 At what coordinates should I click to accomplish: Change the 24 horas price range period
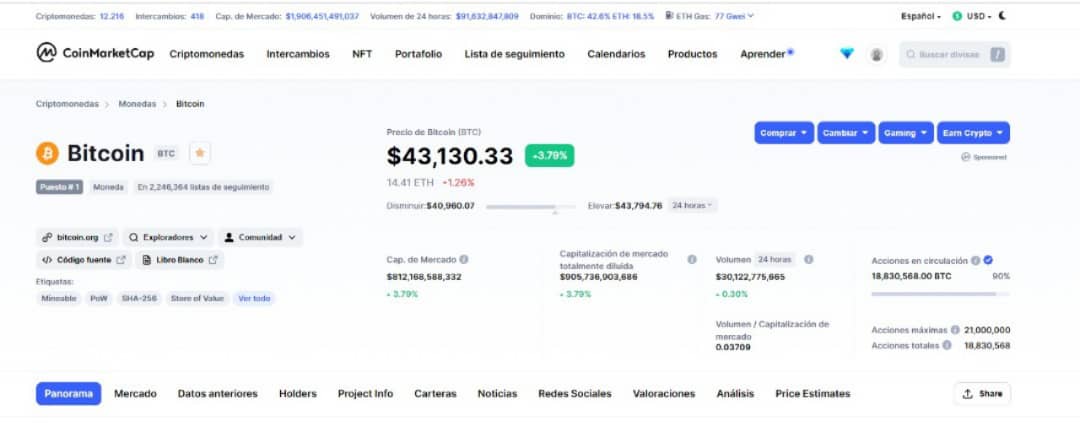click(x=692, y=205)
